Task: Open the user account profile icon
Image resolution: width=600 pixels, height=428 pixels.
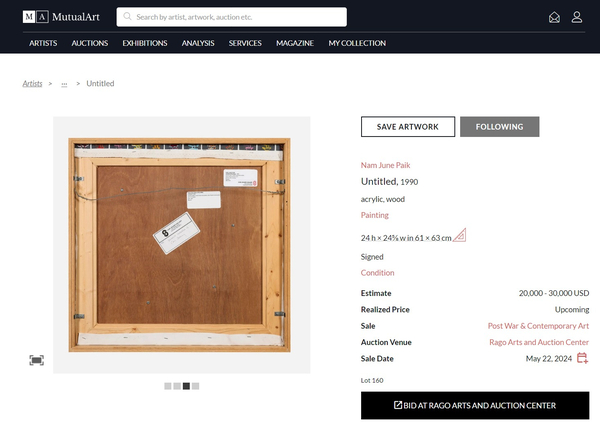Action: [x=577, y=17]
